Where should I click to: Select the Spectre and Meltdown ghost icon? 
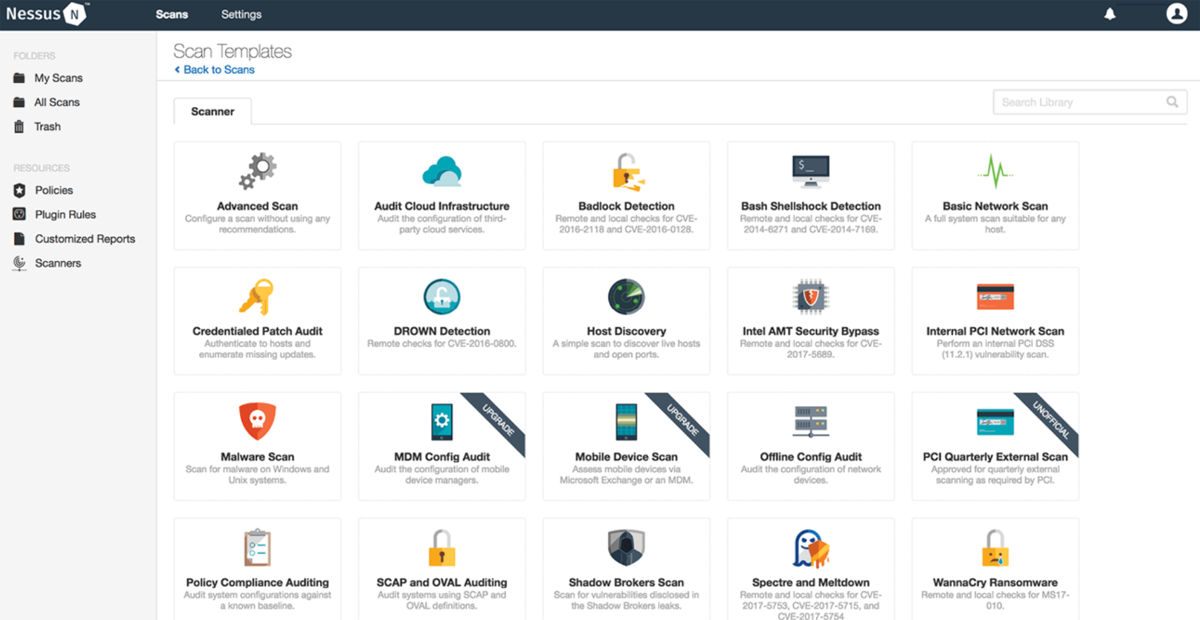coord(811,548)
